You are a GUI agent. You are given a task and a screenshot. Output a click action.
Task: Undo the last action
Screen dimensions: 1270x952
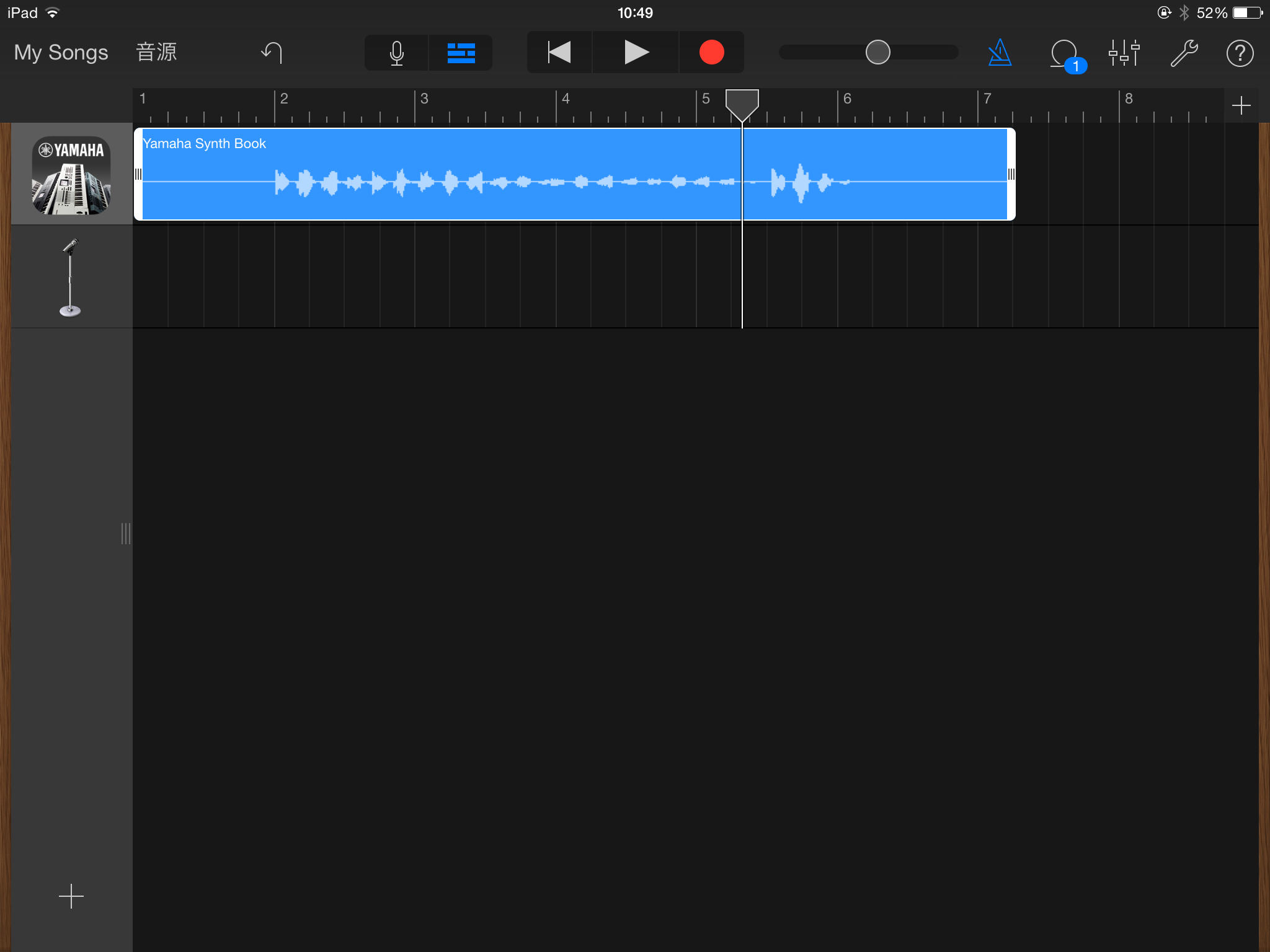(x=272, y=53)
